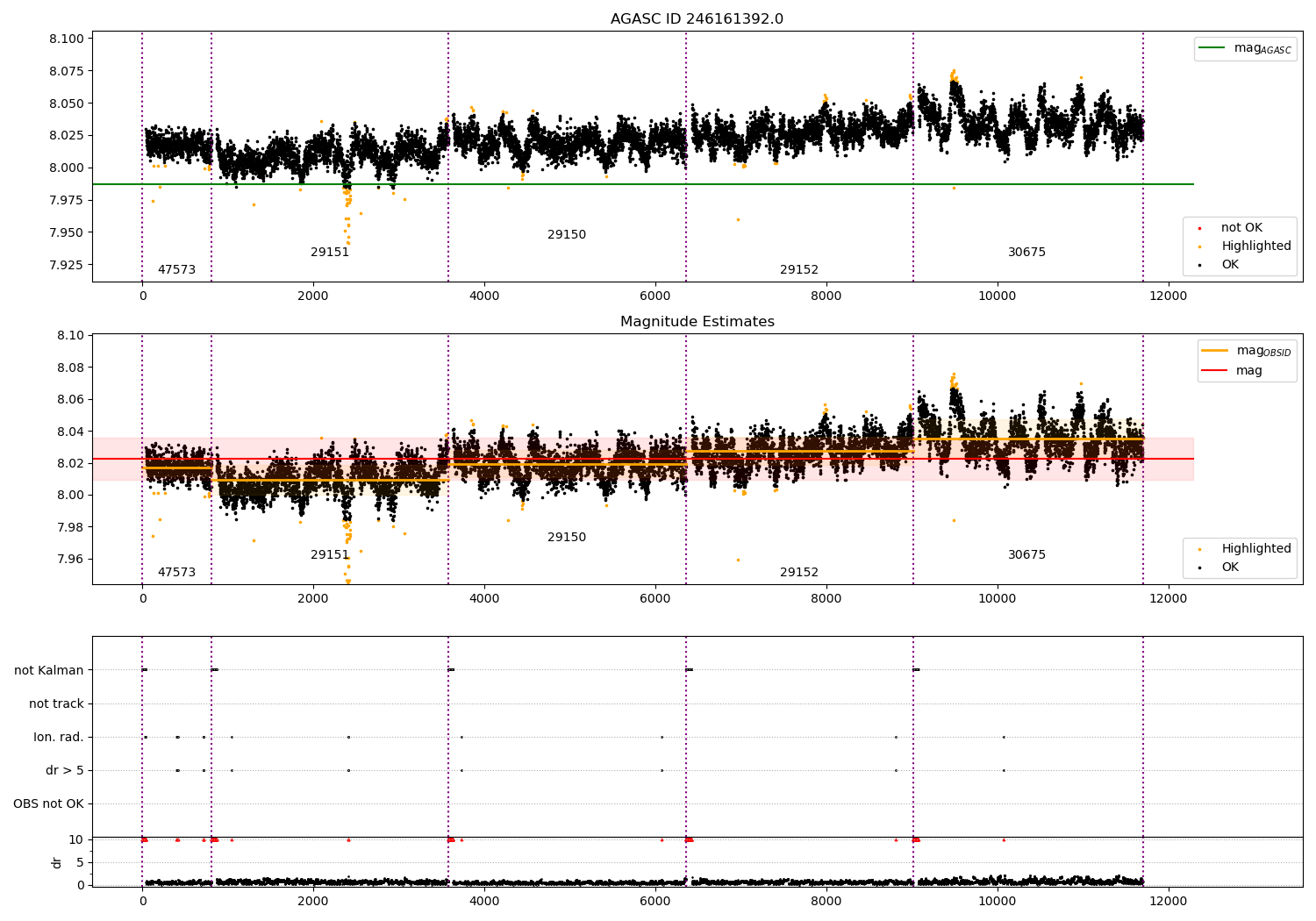Viewport: 1316px width, 921px height.
Task: Click obsid label 30675 in AGASC ID plot
Action: click(1026, 253)
